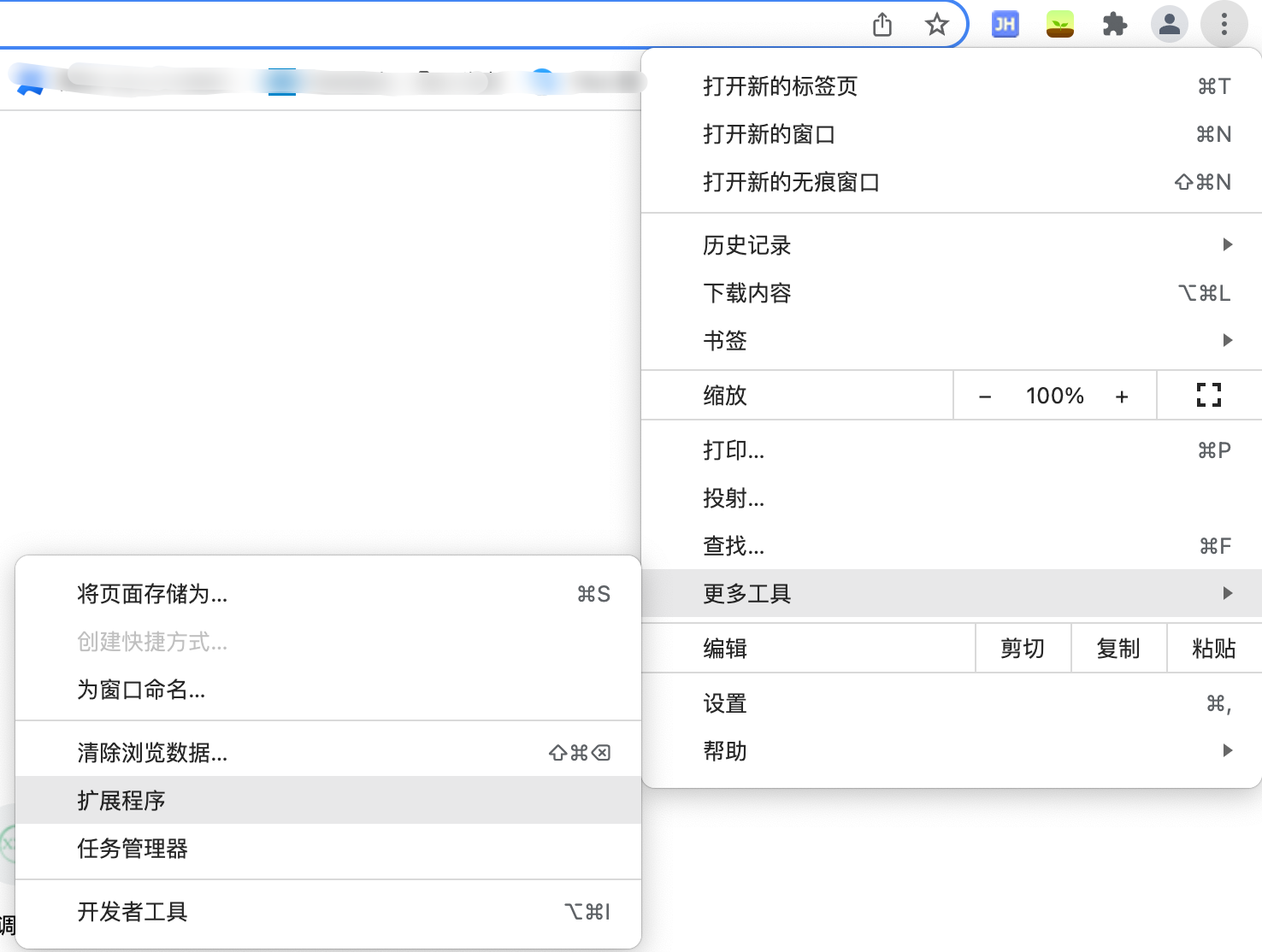Open 扩展程序 in the submenu
1262x952 pixels.
328,801
